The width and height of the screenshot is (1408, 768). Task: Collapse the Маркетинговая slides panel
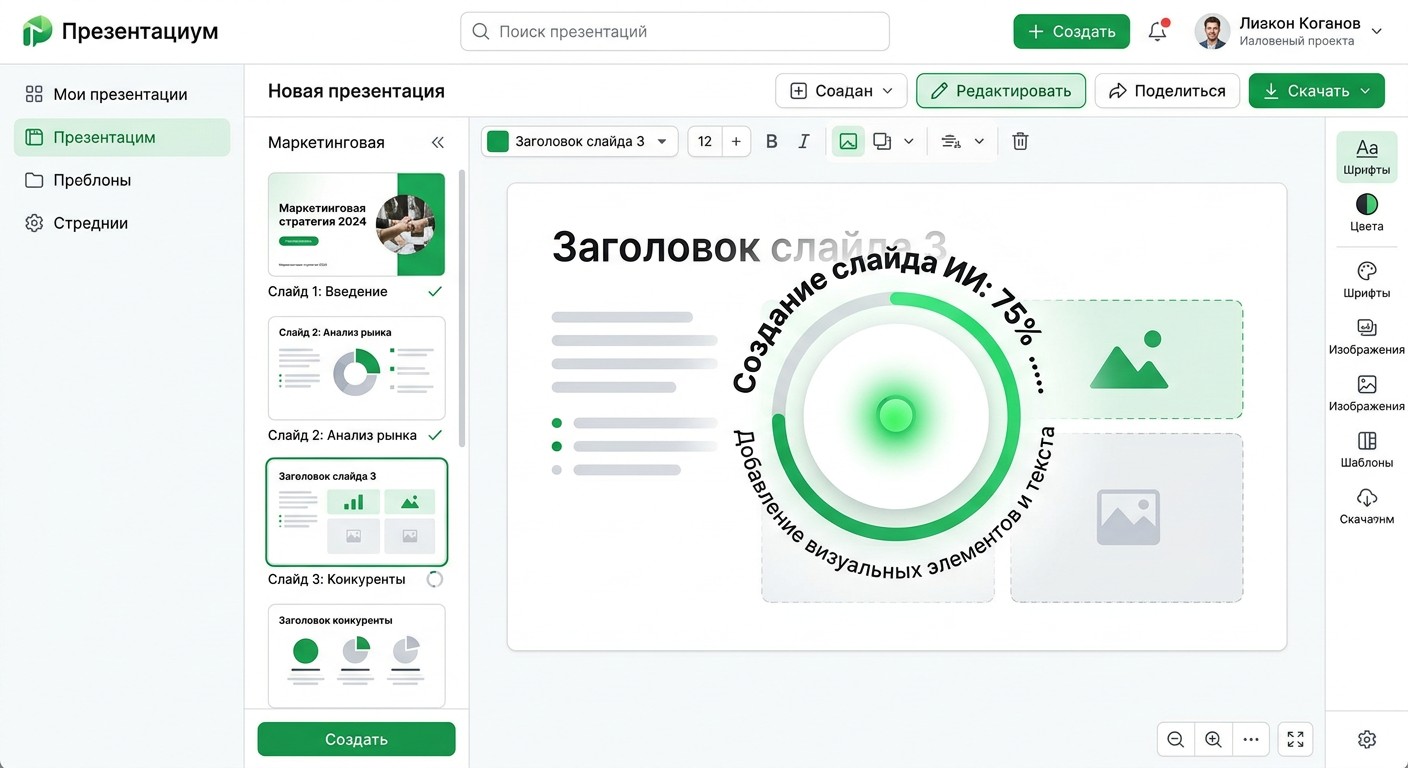[437, 142]
